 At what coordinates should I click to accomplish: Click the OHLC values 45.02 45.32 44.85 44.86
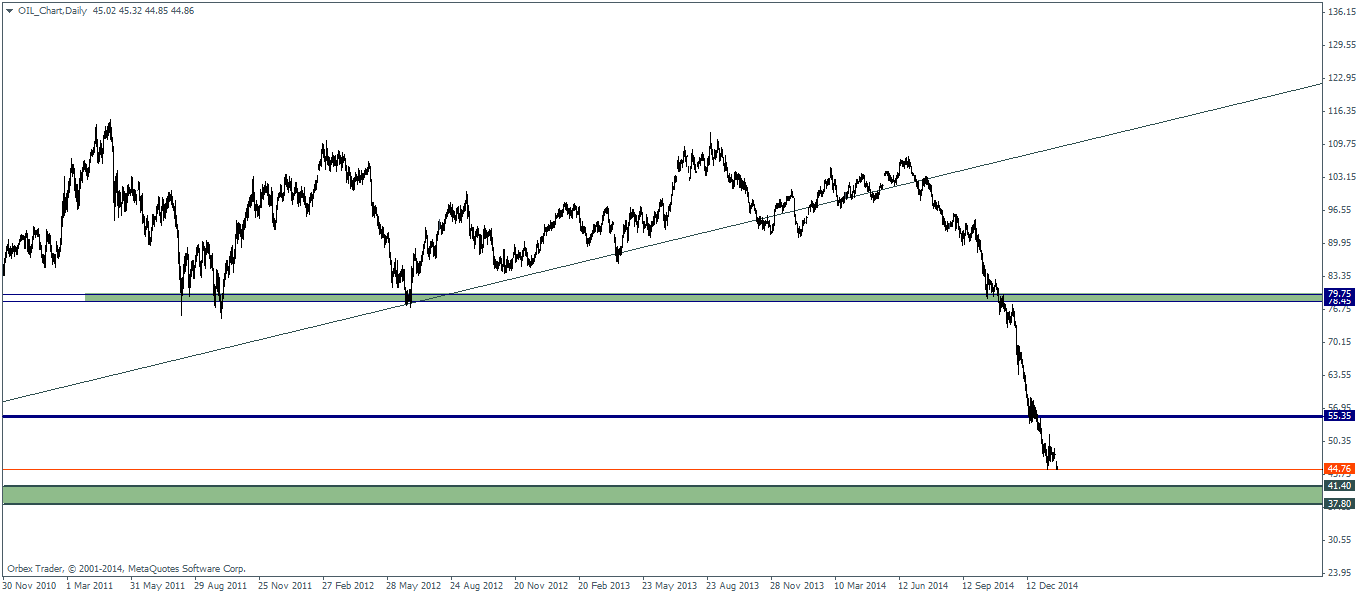[x=143, y=10]
